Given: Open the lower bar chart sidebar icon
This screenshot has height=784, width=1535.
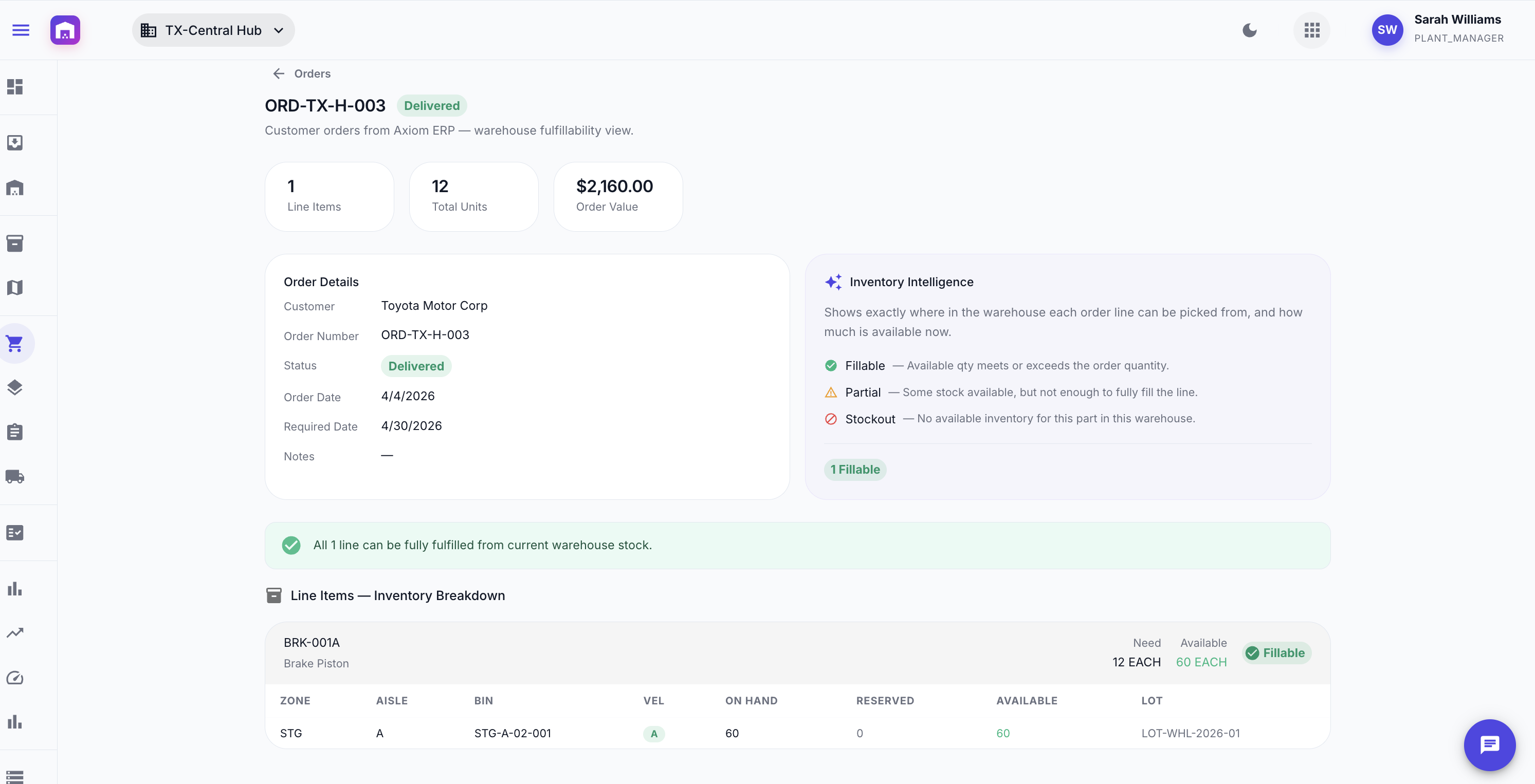Looking at the screenshot, I should pos(15,722).
